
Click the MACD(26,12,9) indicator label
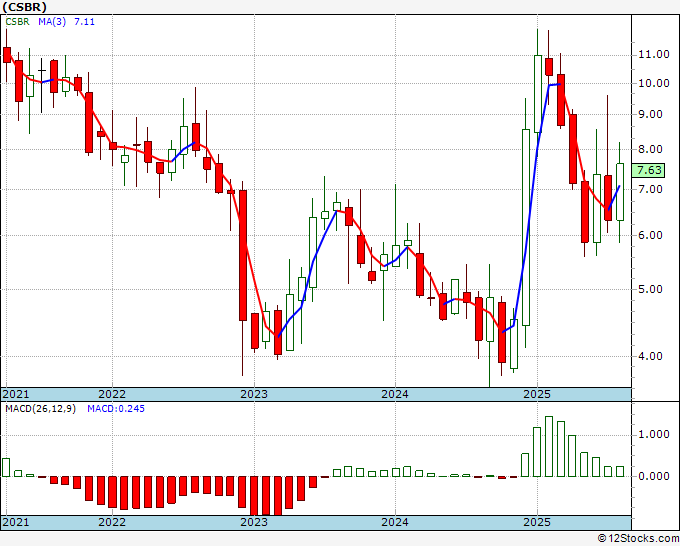pos(40,409)
